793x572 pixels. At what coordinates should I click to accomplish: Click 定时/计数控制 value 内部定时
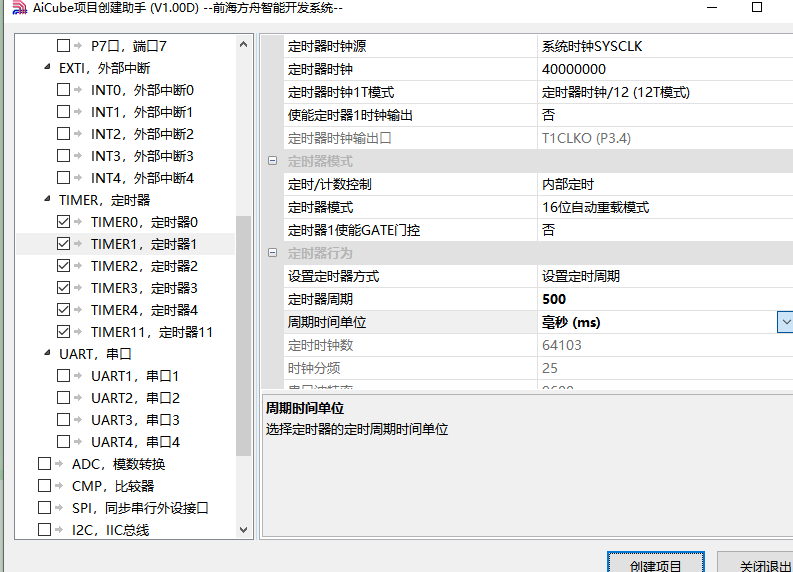point(665,185)
